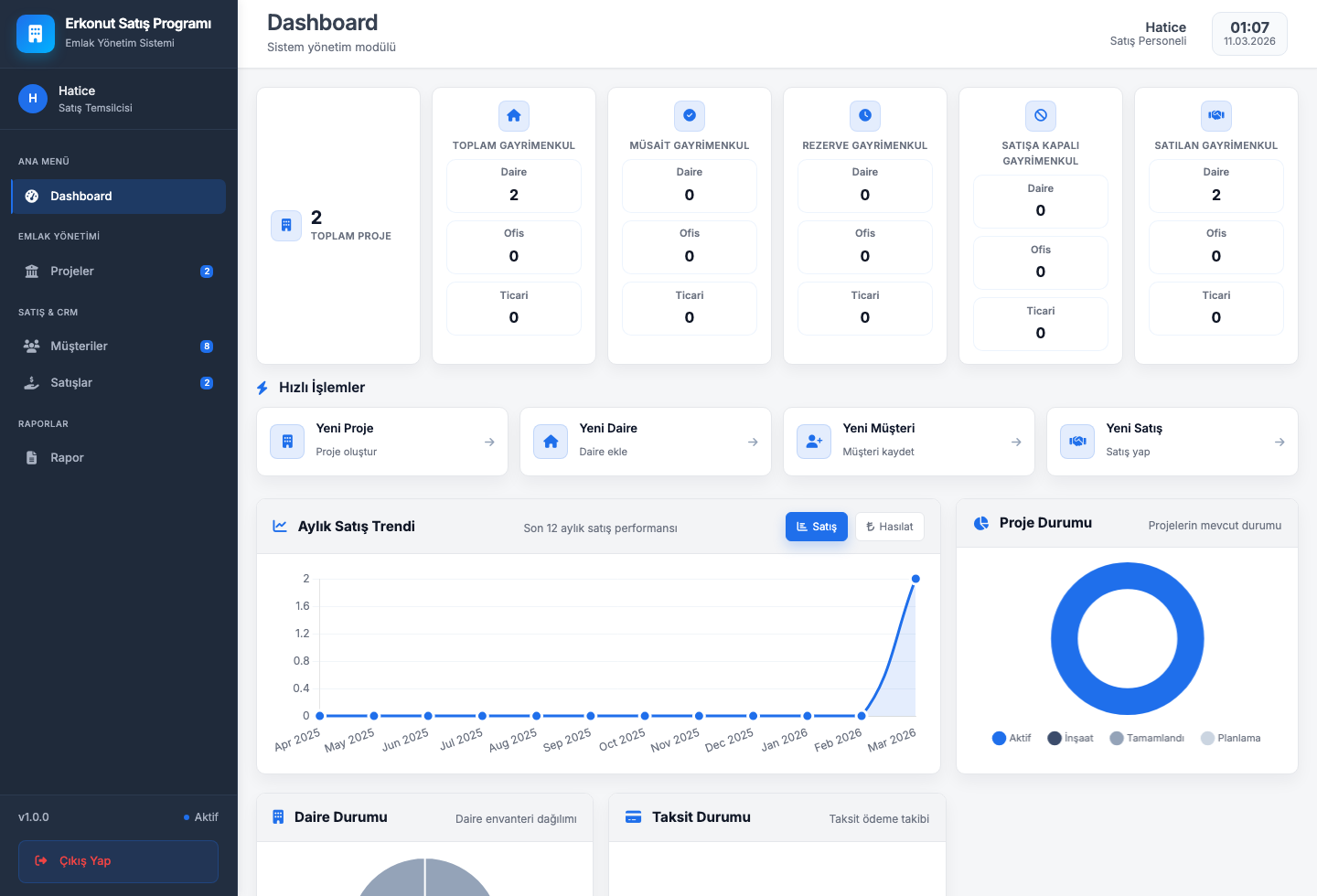Open Yeni Müşteri using its arrow
Screen dimensions: 1317x896
1016,443
